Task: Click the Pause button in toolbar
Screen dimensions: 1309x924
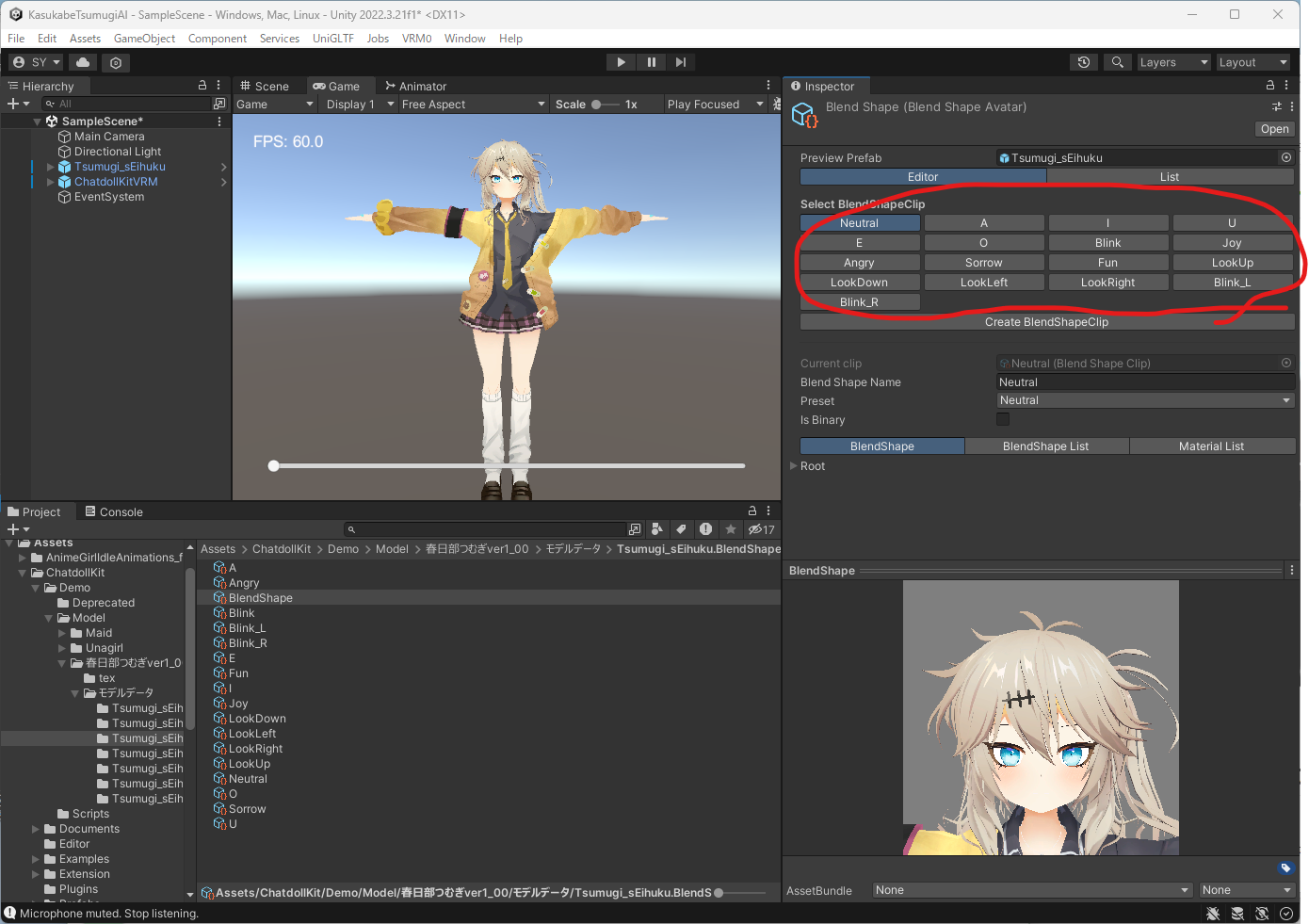Action: pos(651,62)
